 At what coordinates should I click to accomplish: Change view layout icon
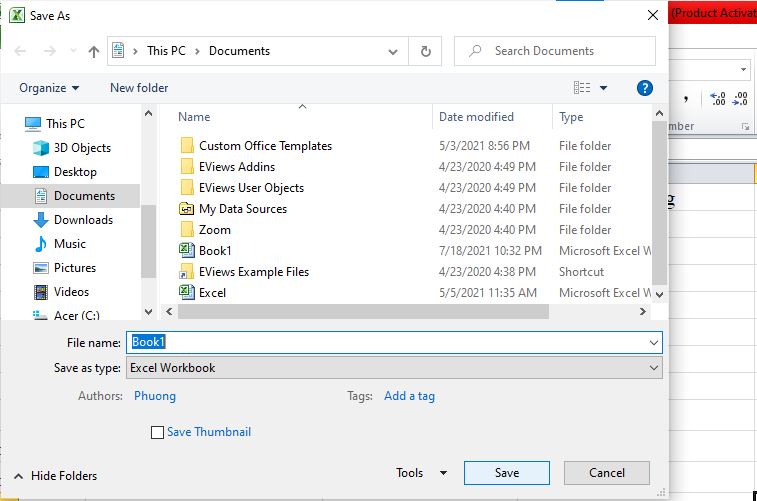pyautogui.click(x=582, y=88)
